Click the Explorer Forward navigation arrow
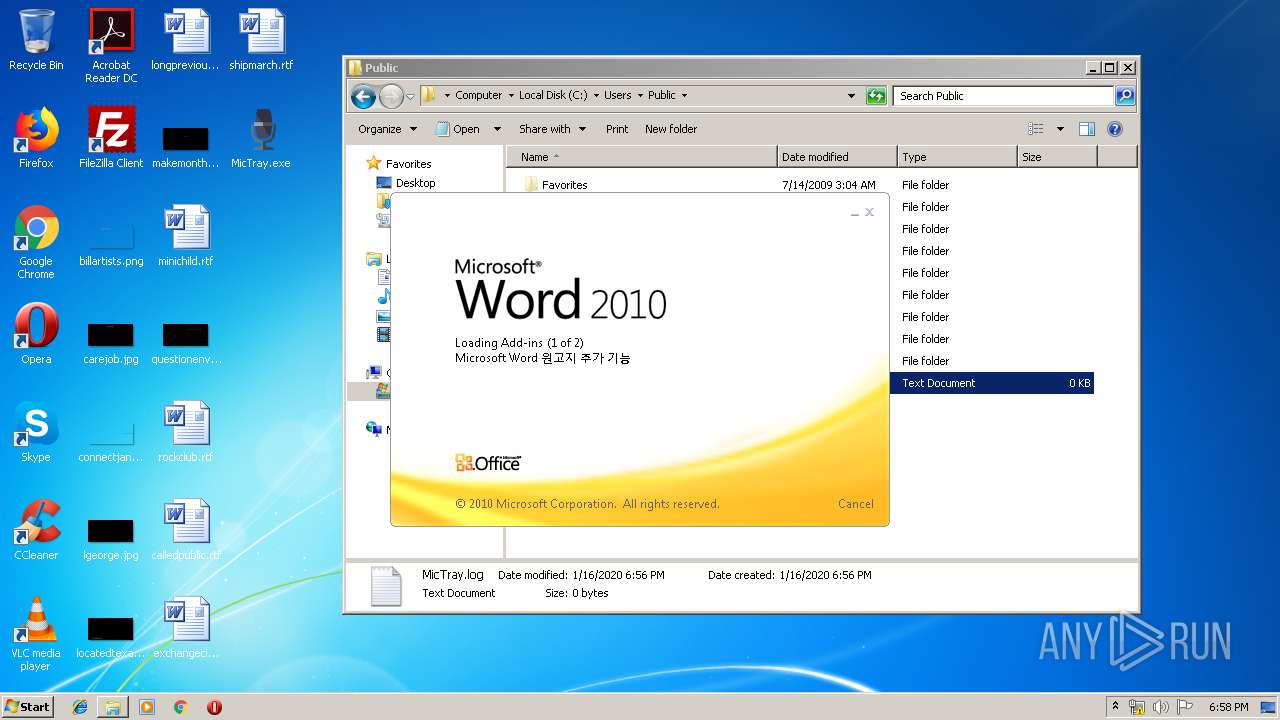 (x=391, y=96)
